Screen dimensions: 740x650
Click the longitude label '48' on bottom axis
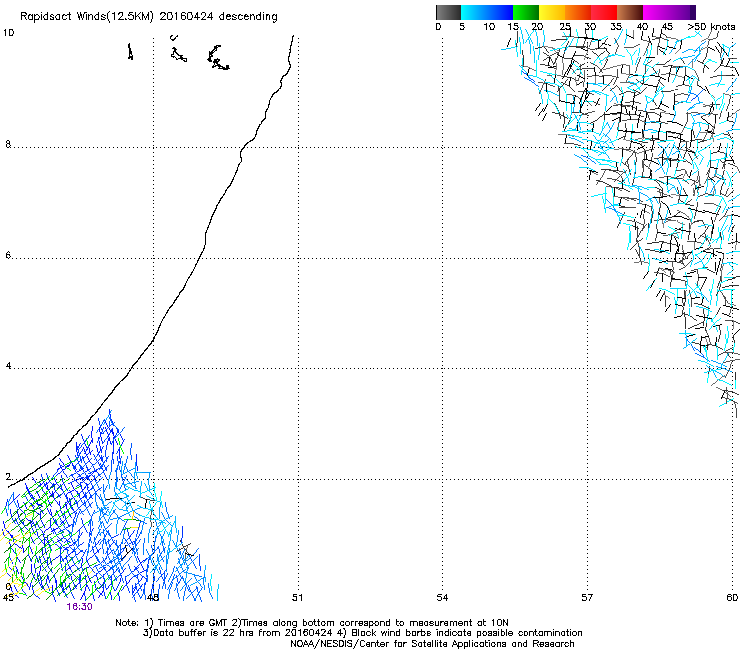click(152, 598)
